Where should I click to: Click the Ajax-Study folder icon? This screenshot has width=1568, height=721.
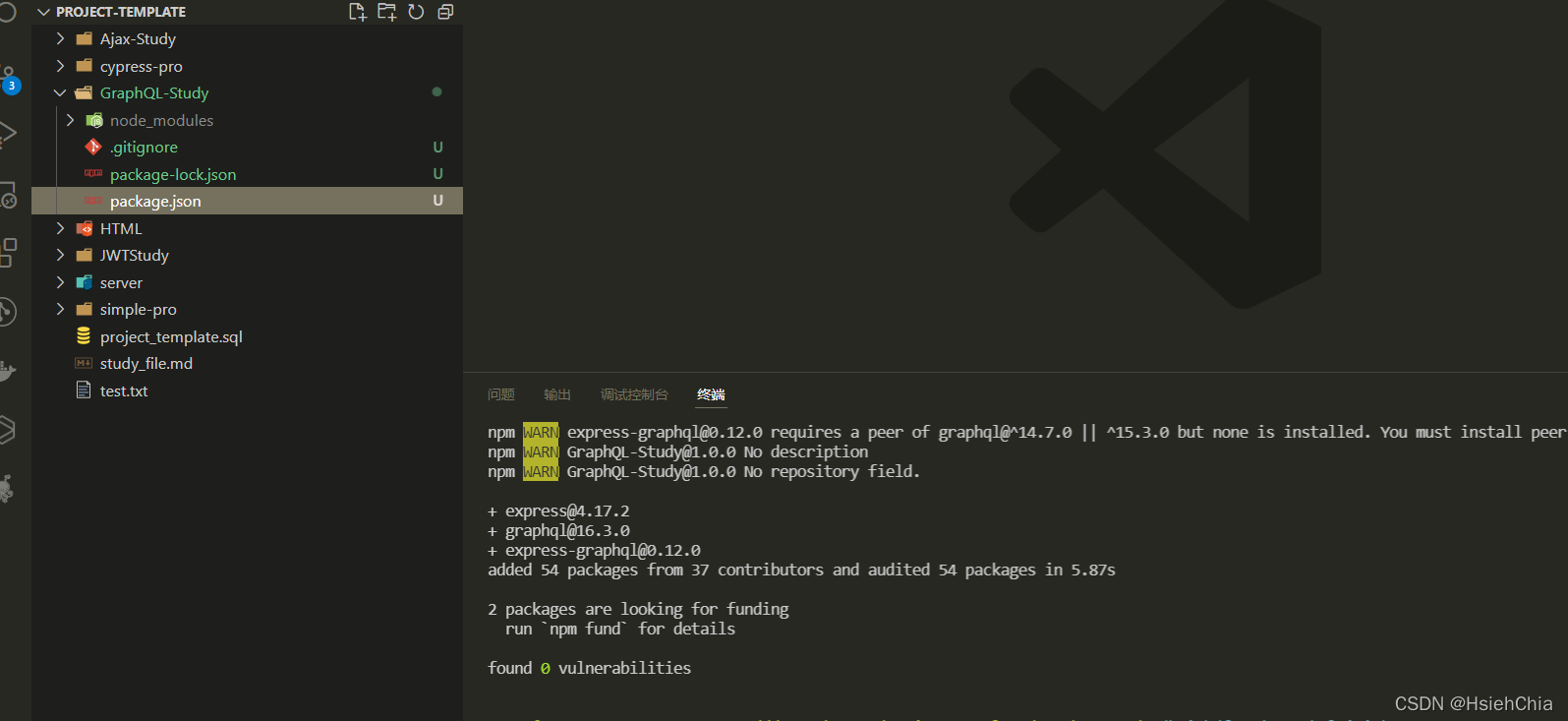click(85, 39)
